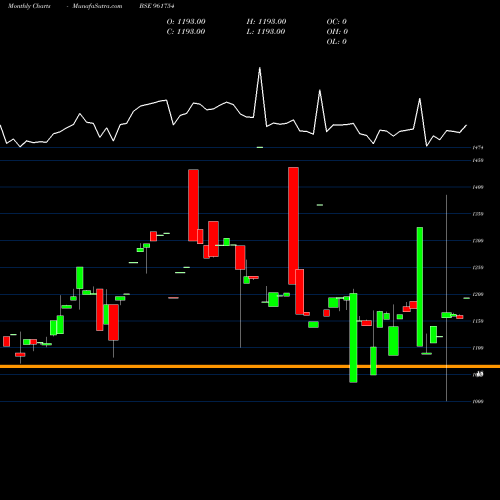The height and width of the screenshot is (500, 500).
Task: Select the close value "C: 1193.00"
Action: tap(186, 32)
